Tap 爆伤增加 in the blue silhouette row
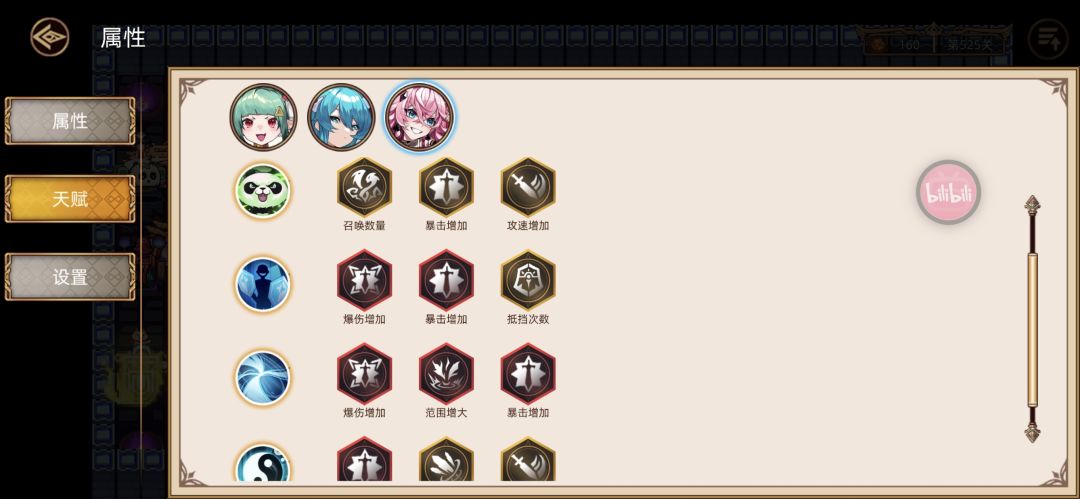Screen dimensions: 1080x499 (x=364, y=280)
